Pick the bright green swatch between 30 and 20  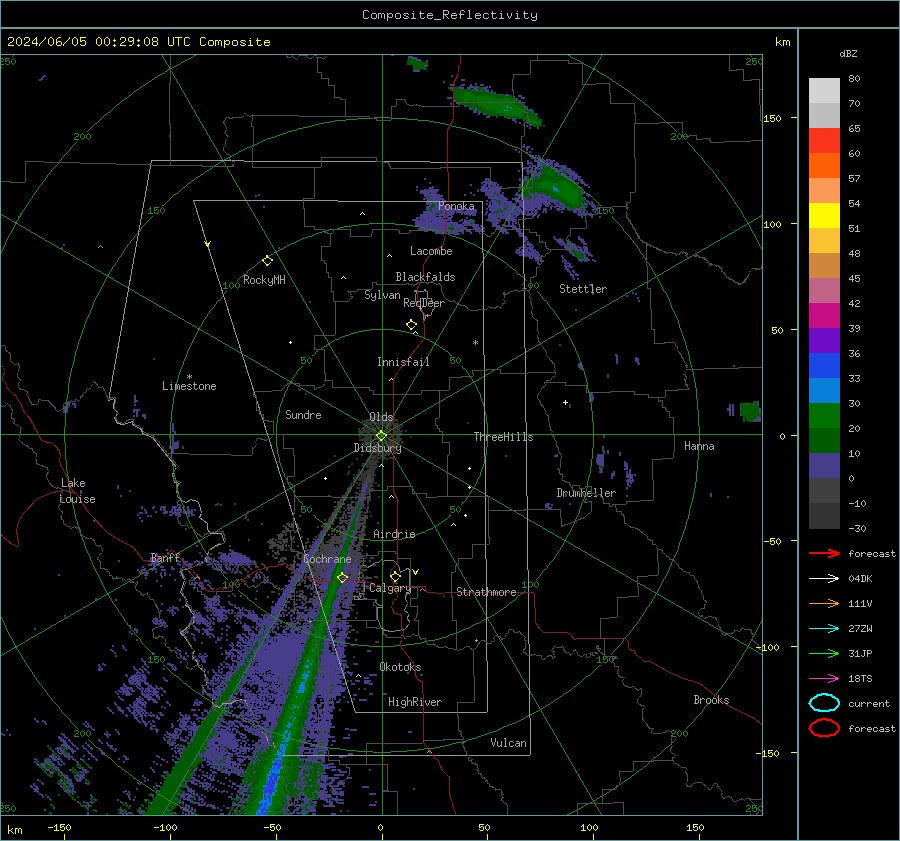(824, 416)
